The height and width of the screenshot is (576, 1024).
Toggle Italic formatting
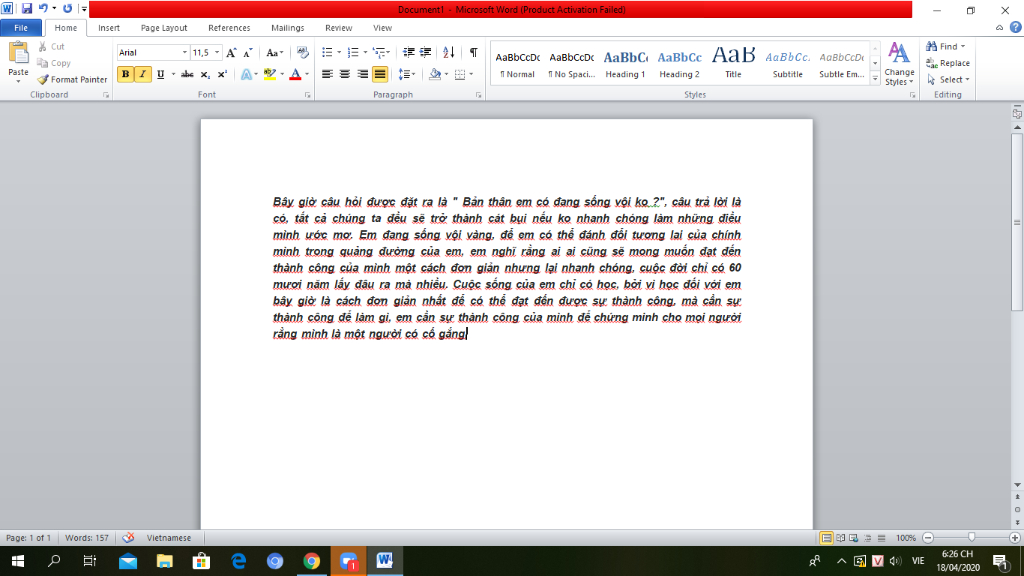tap(142, 74)
